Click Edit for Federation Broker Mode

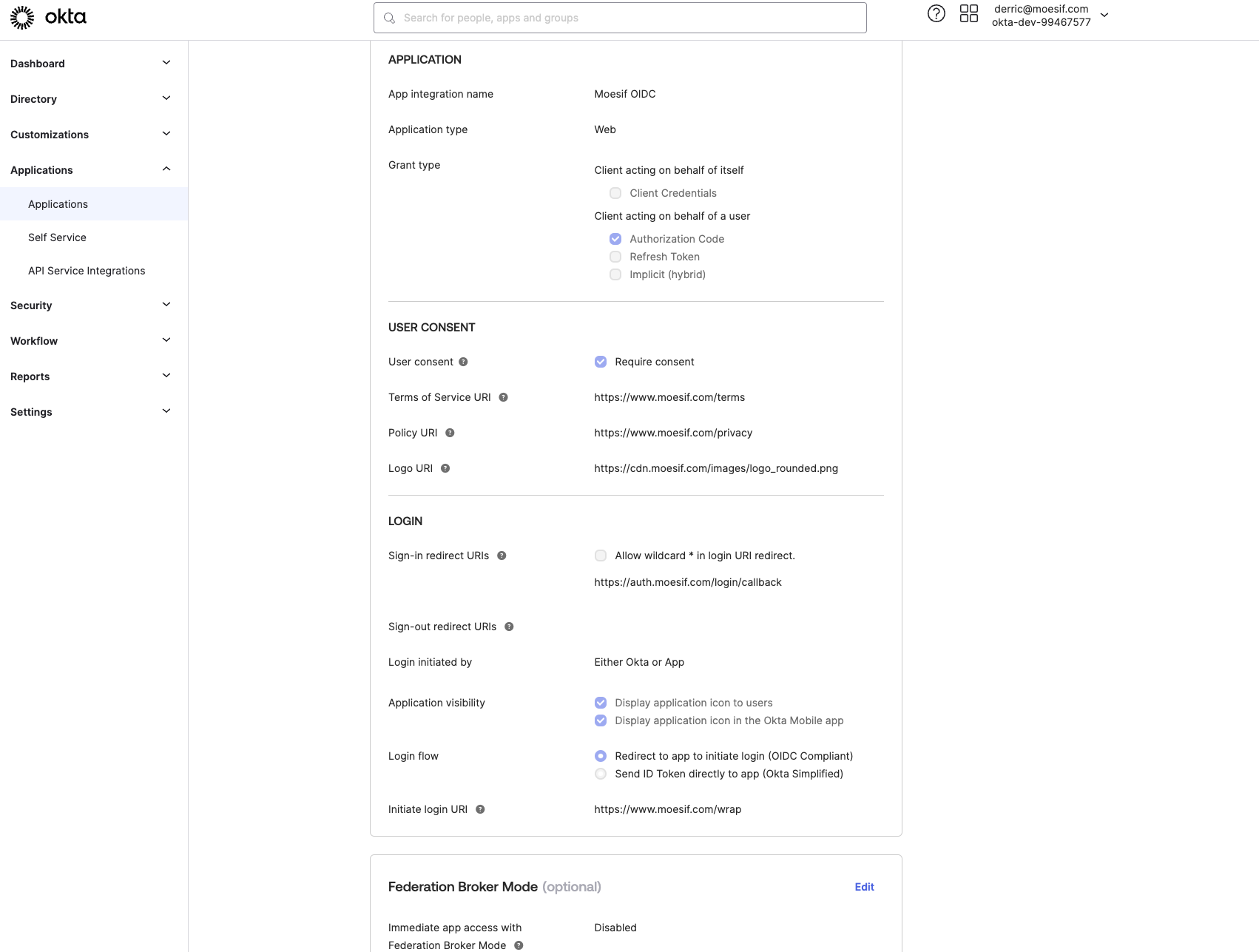[x=863, y=886]
